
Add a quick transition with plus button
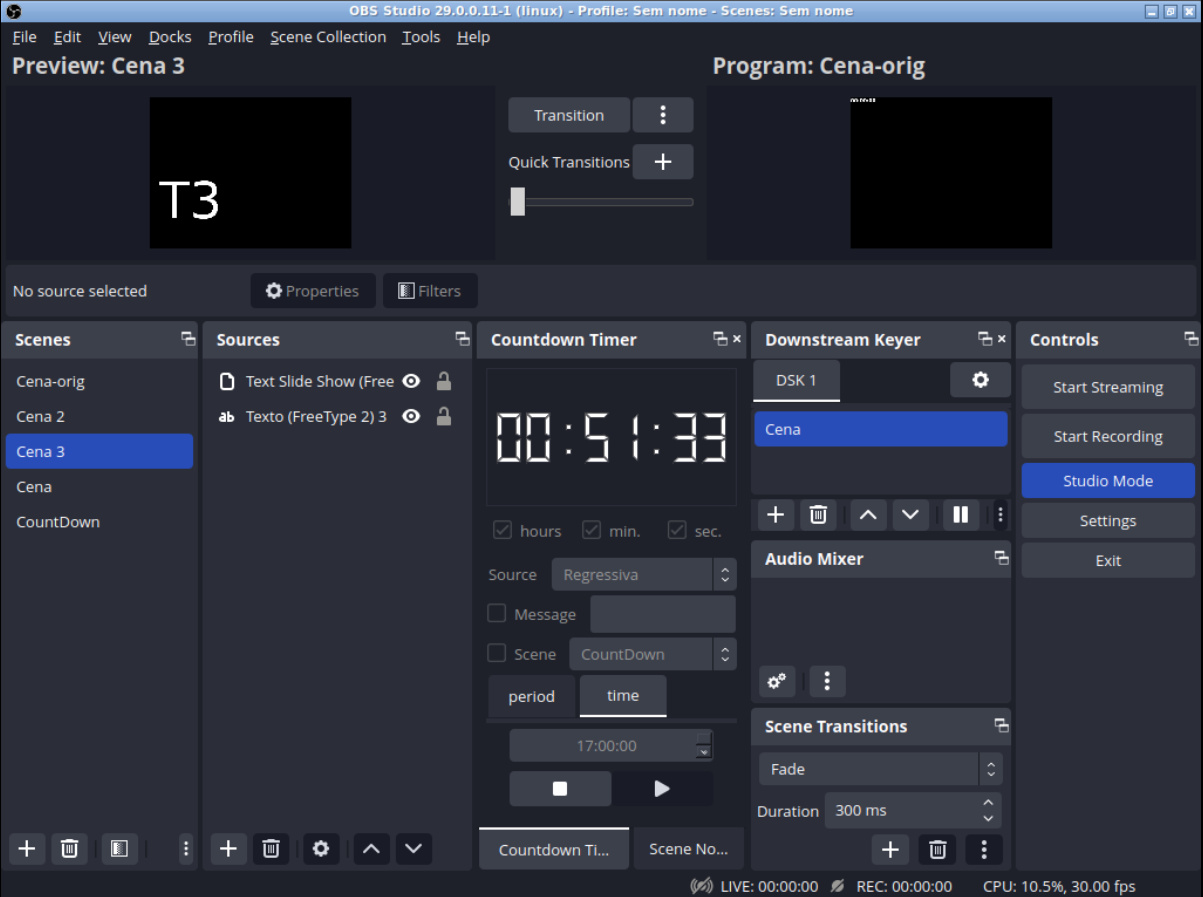[662, 162]
